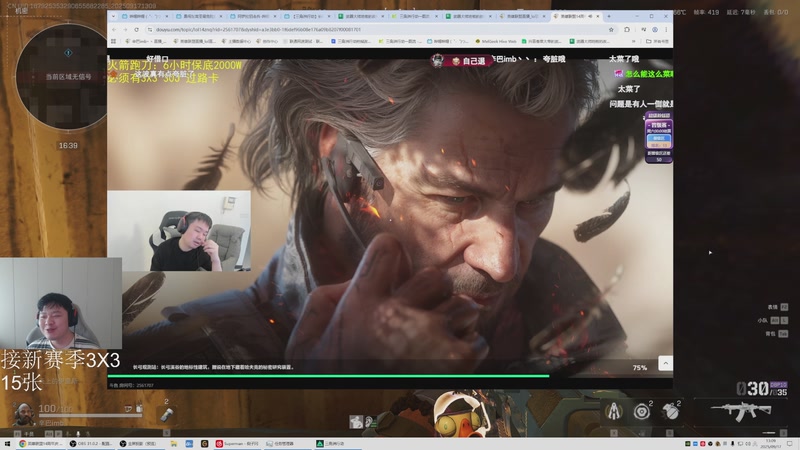
Task: Click the microphone tray icon
Action: click(x=733, y=444)
